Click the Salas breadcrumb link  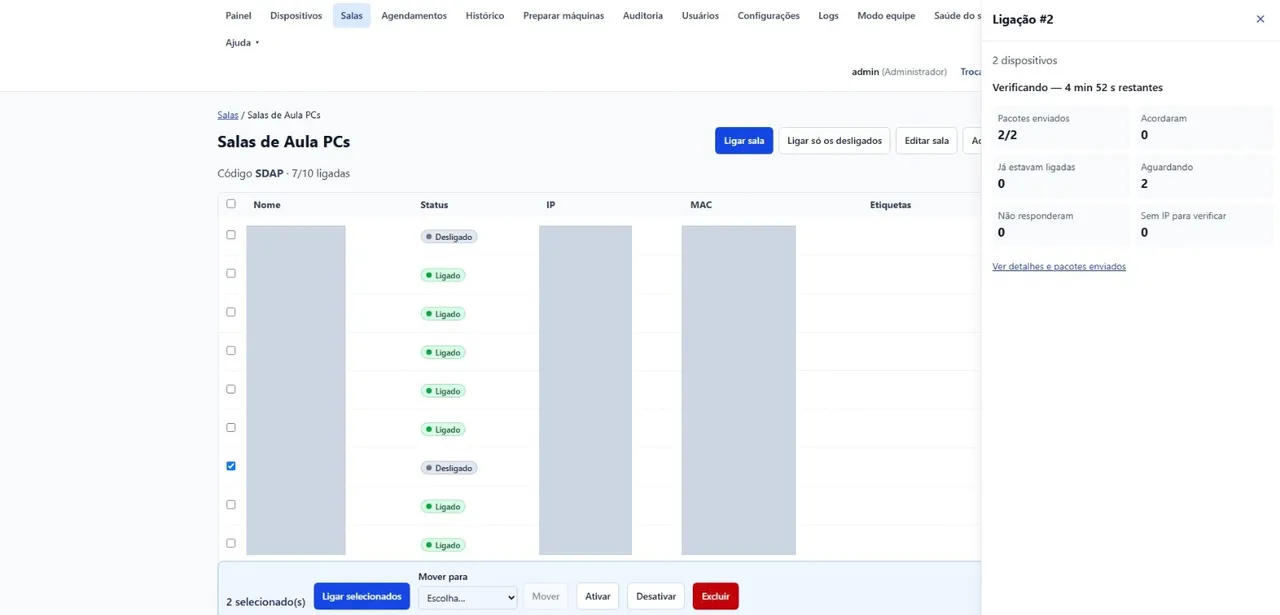228,115
